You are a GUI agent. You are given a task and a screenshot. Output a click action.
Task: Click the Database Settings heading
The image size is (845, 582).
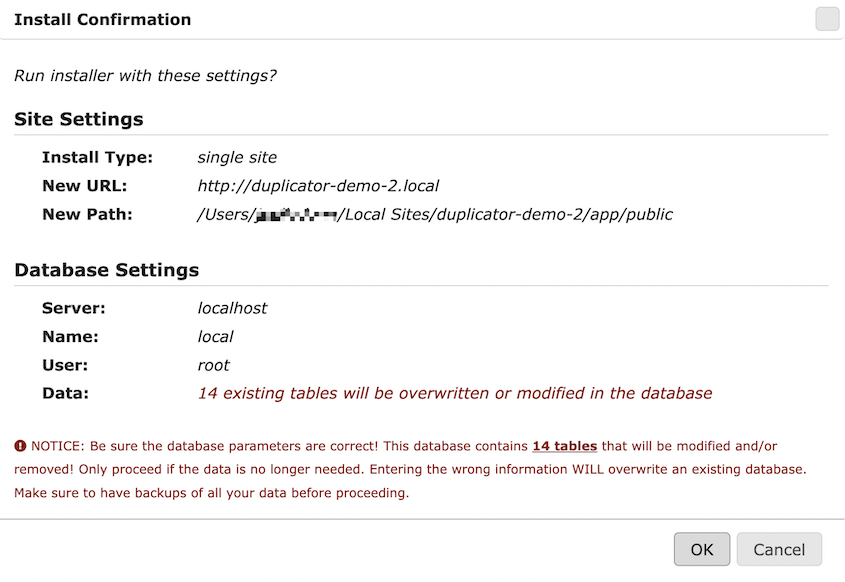[x=107, y=270]
